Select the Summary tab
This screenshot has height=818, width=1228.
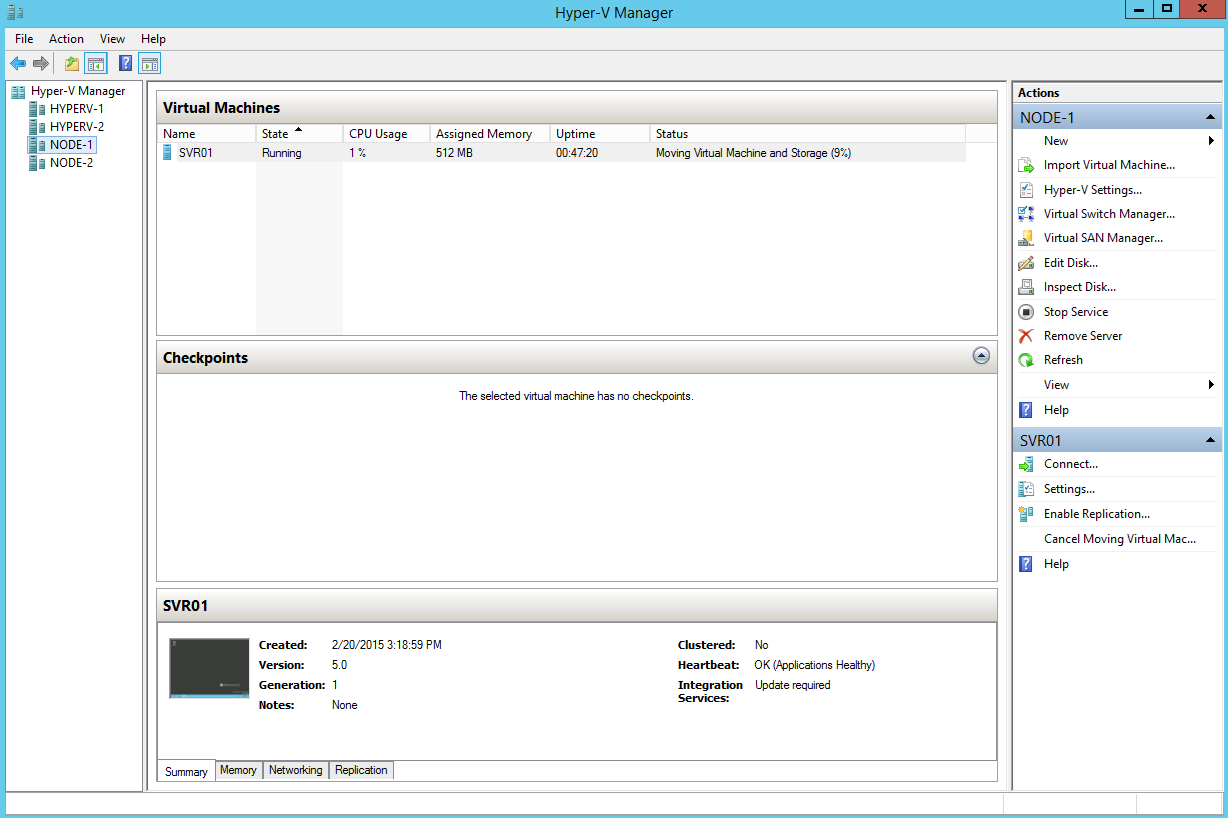click(x=186, y=771)
